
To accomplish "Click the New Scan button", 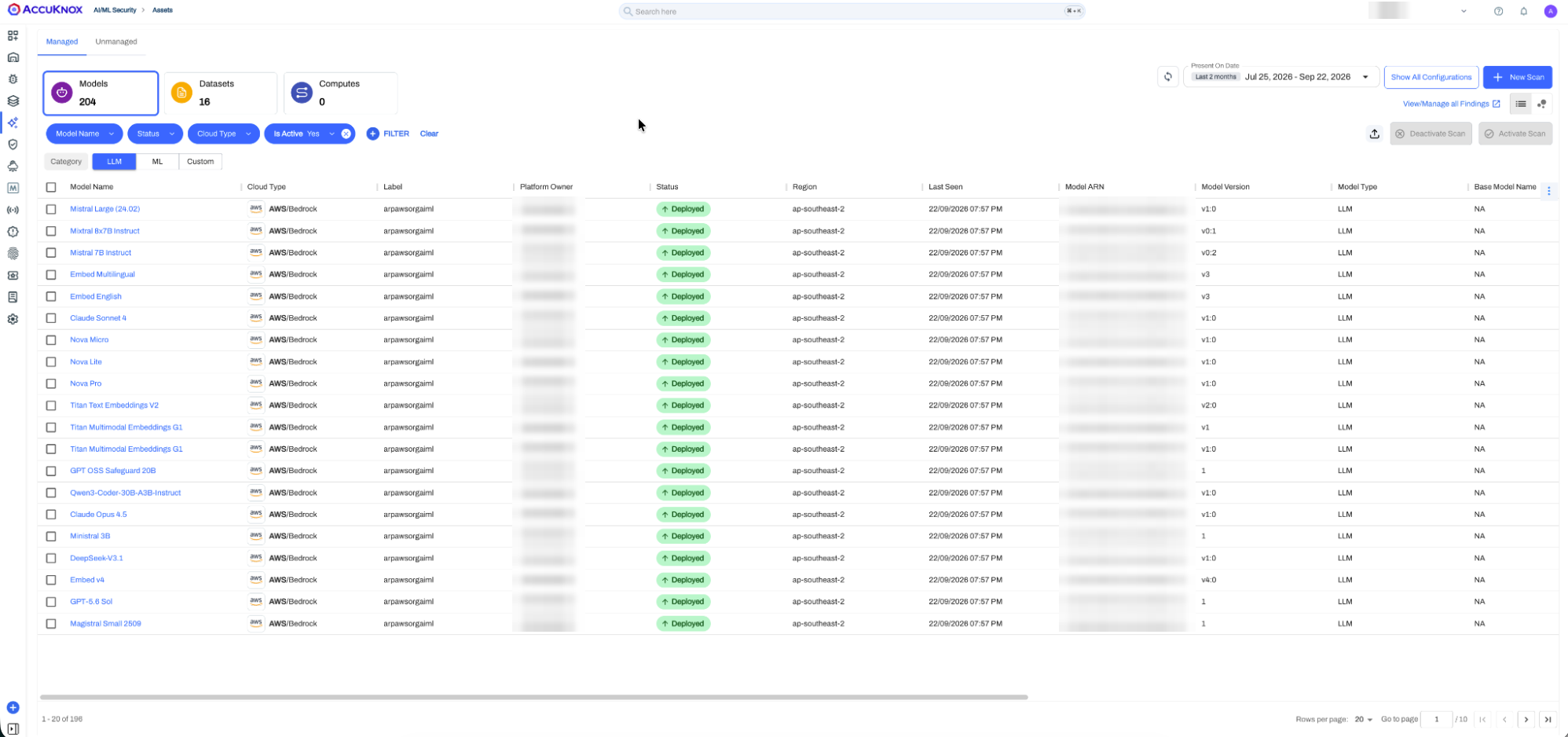I will (1517, 77).
